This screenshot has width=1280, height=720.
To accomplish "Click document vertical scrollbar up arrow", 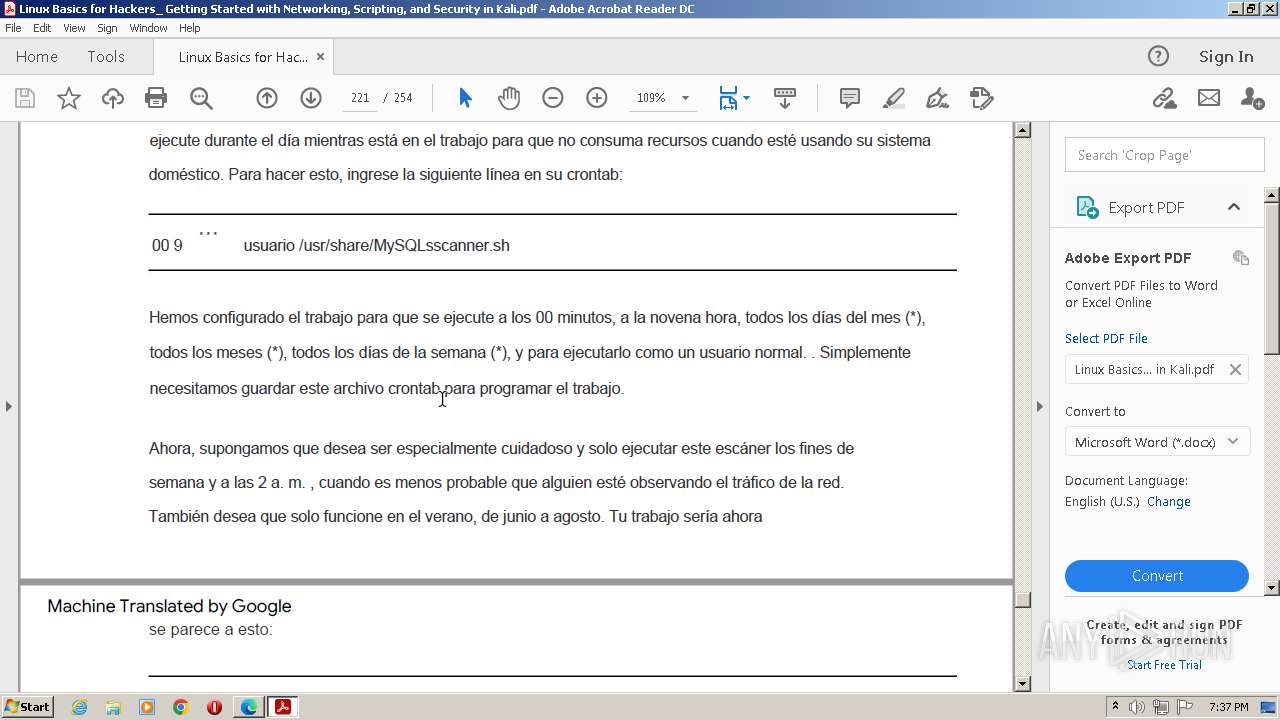I will coord(1022,130).
